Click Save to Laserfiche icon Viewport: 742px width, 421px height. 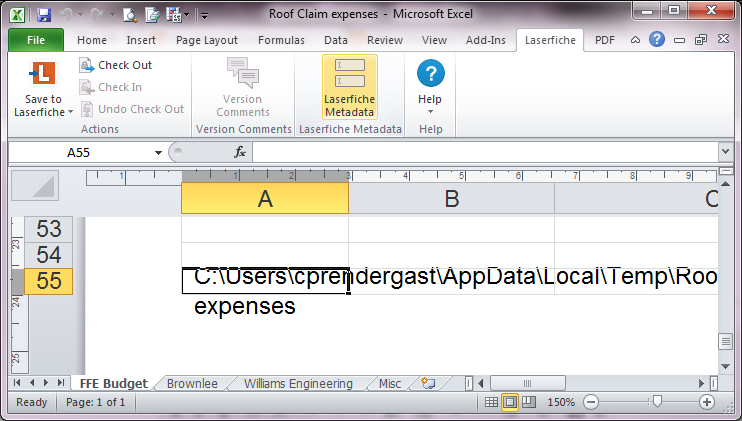(43, 73)
